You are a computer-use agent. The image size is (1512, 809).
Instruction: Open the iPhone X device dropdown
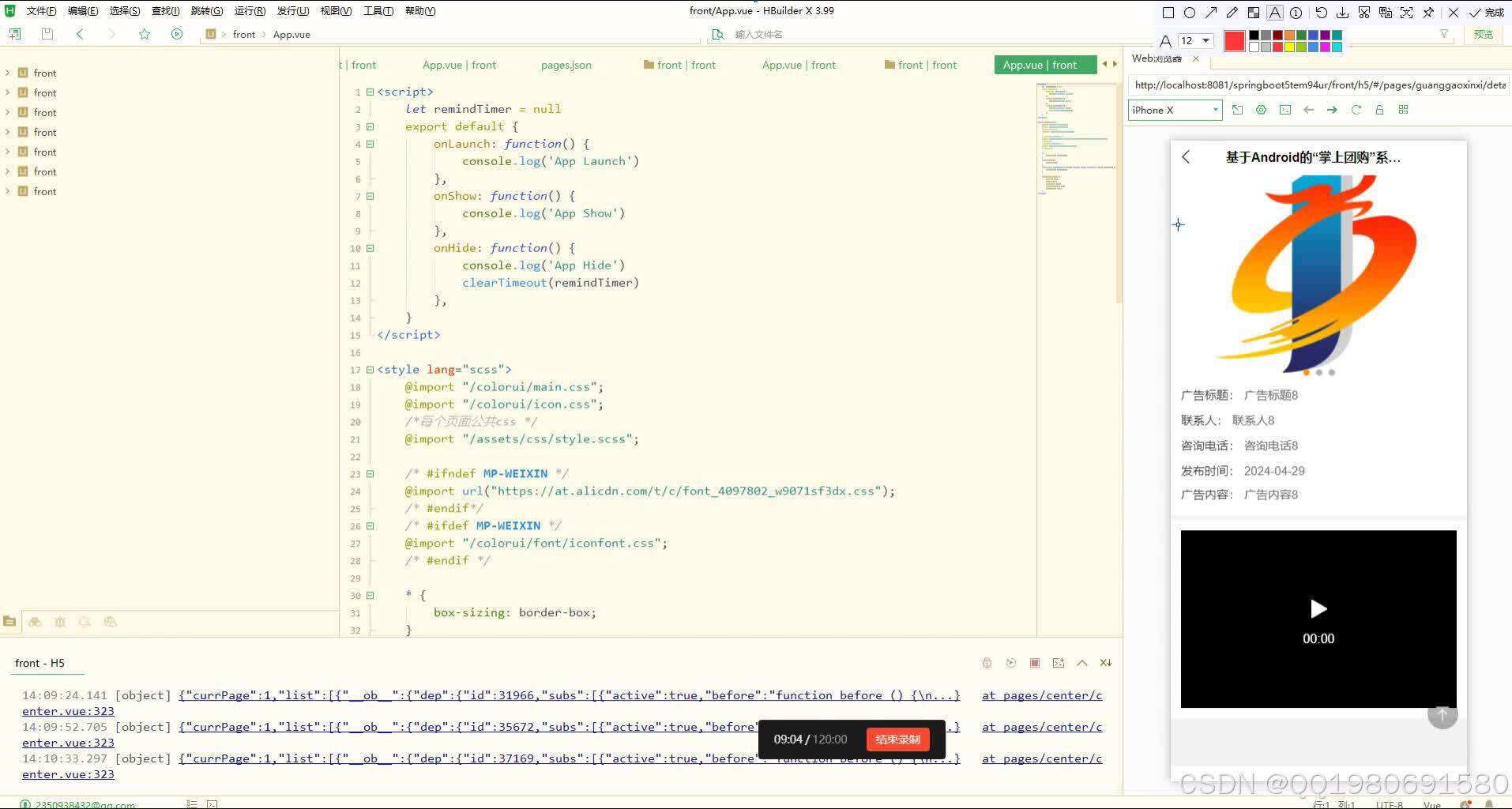[1175, 110]
